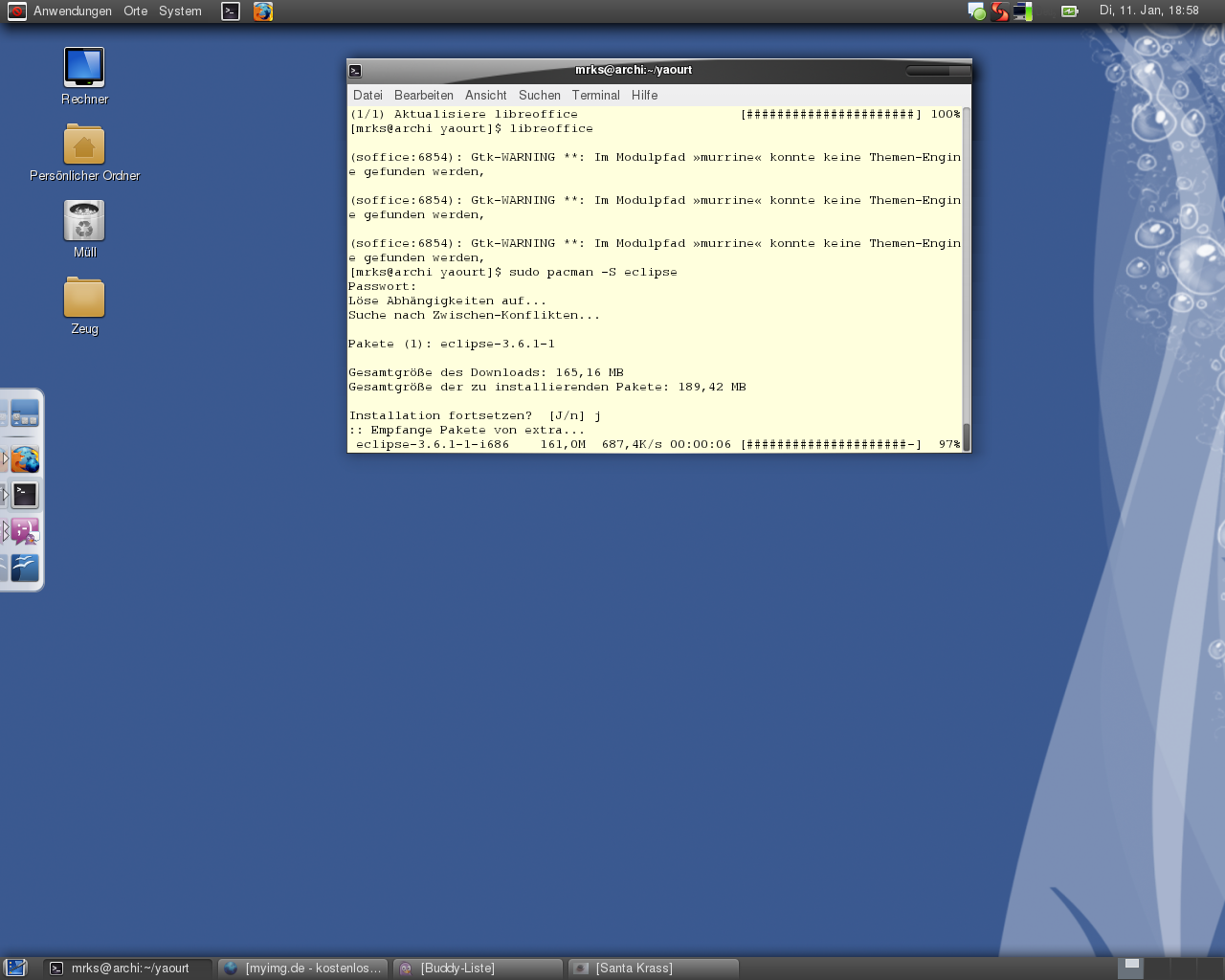Image resolution: width=1225 pixels, height=980 pixels.
Task: Click the Firefox icon in side dock
Action: tap(25, 460)
